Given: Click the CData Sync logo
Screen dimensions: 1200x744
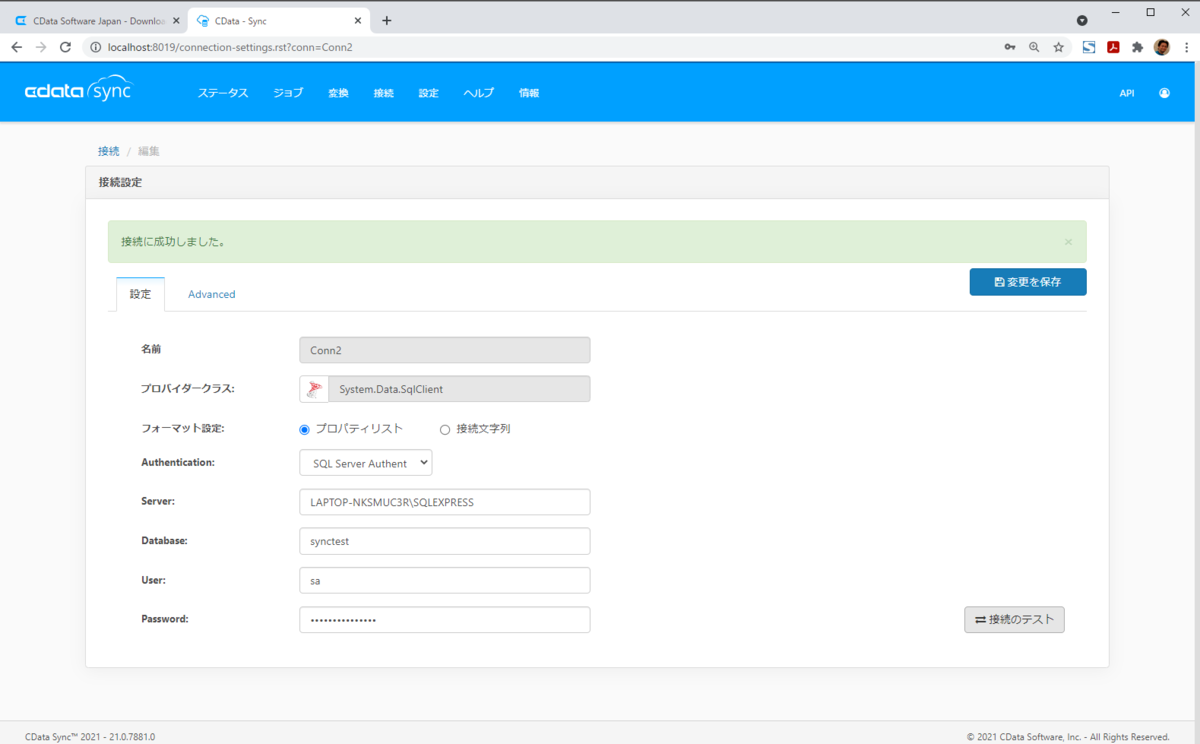Looking at the screenshot, I should [78, 91].
